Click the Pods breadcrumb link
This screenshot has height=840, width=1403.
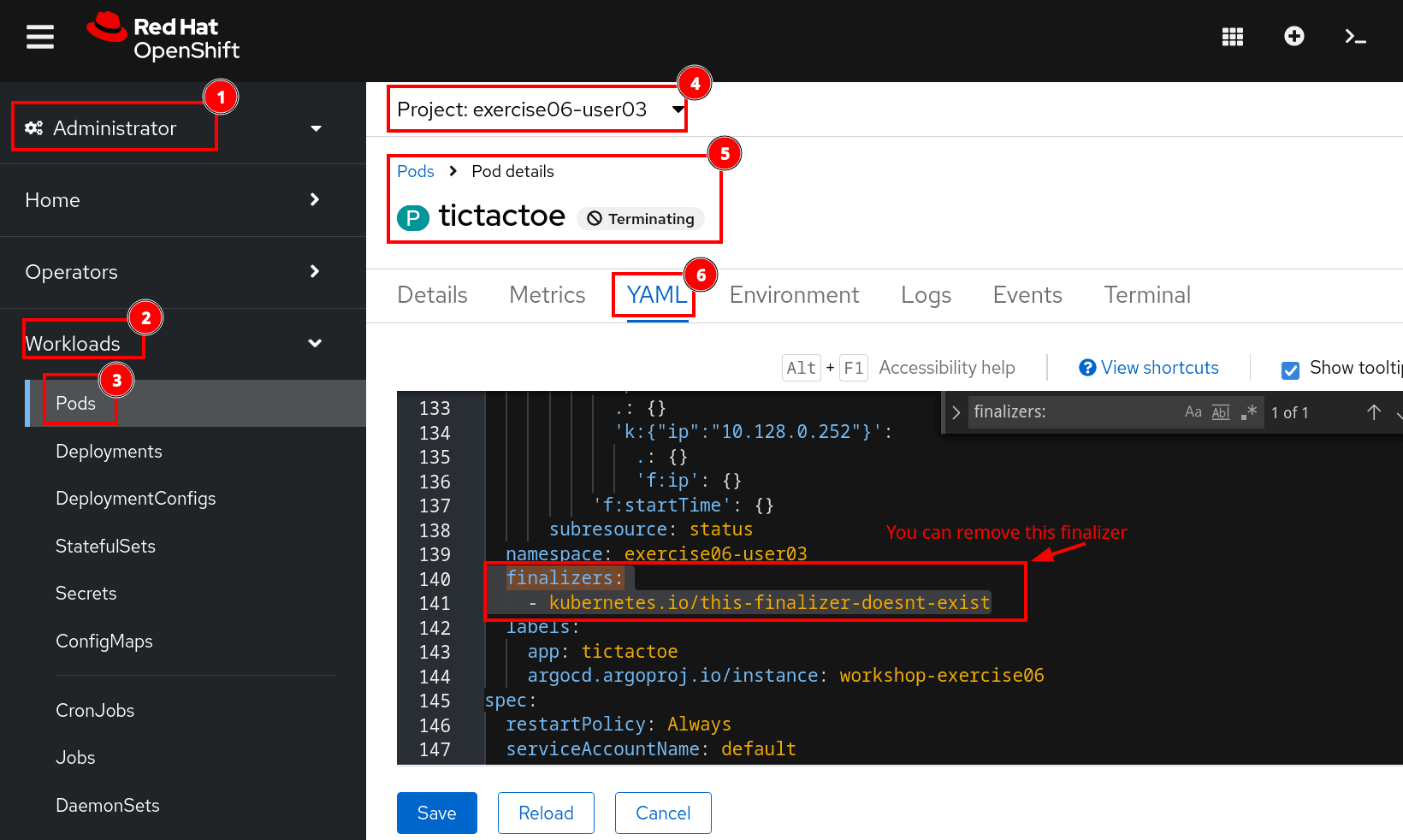(416, 171)
